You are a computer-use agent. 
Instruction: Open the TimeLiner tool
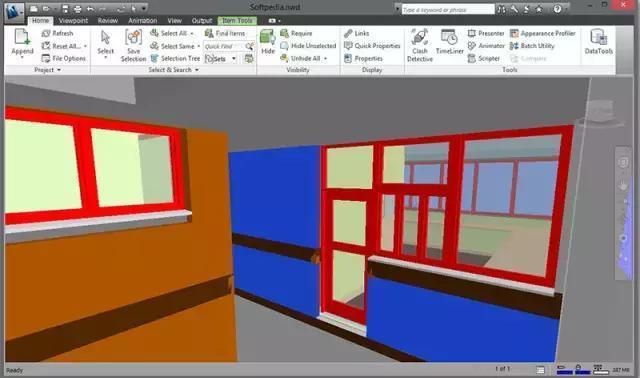coord(449,42)
